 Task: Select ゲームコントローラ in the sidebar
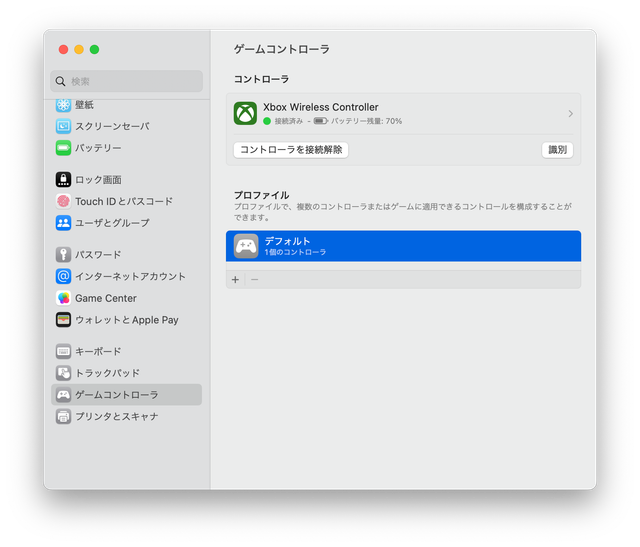[127, 395]
